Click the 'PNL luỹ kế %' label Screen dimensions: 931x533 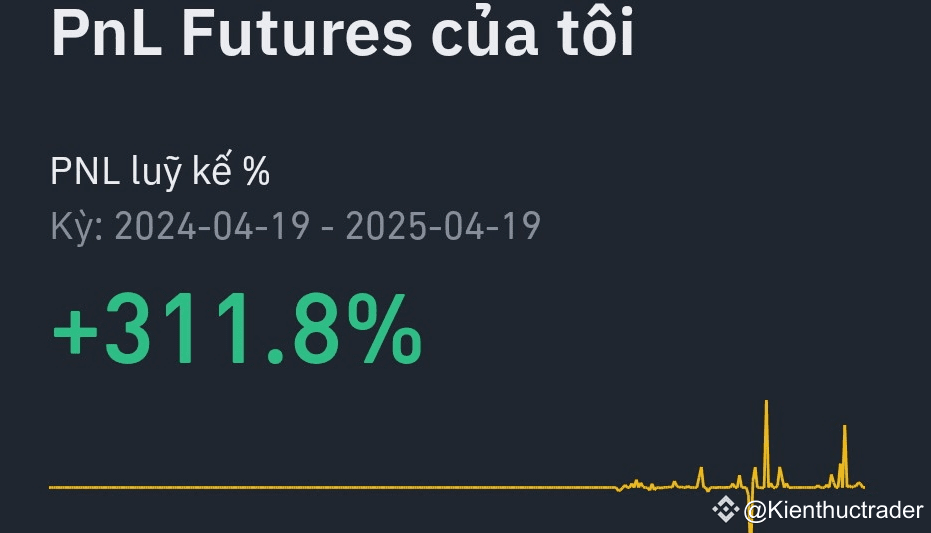pos(160,171)
